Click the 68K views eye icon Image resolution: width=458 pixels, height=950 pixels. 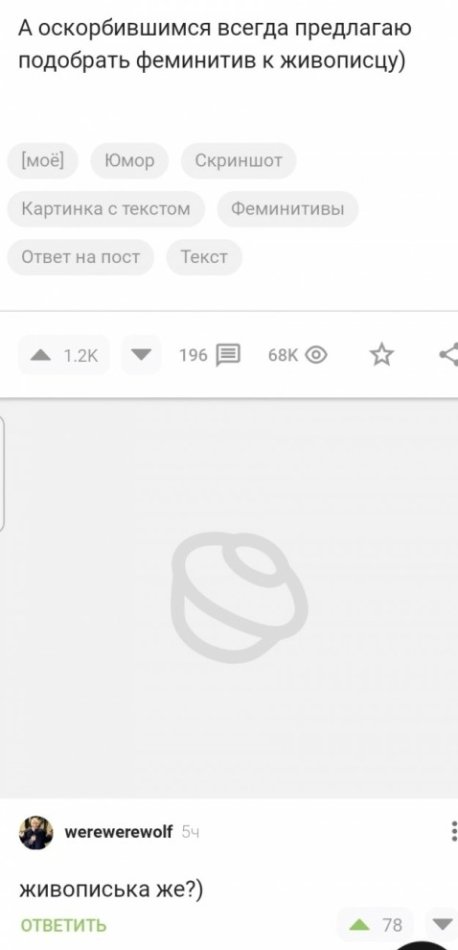pos(316,354)
